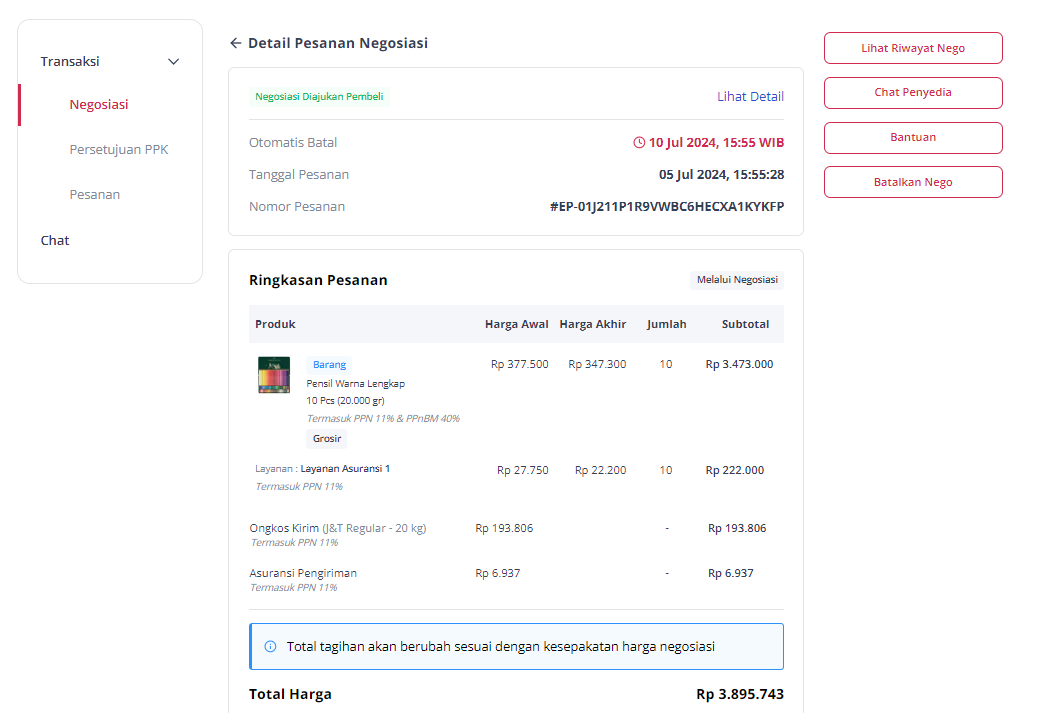1051x713 pixels.
Task: Click the Melalui Negosiasi badge
Action: [x=737, y=279]
